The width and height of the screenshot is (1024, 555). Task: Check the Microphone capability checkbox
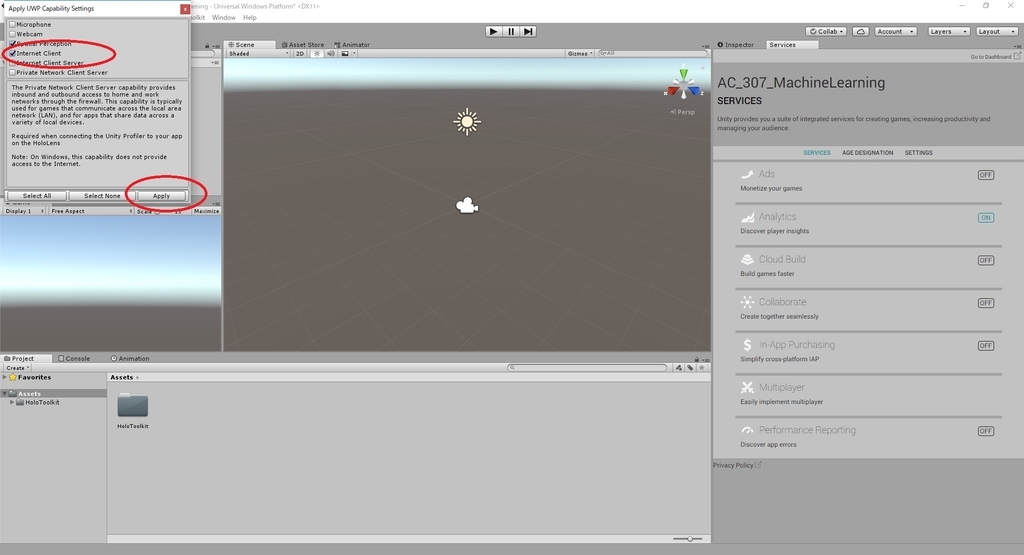(x=12, y=24)
